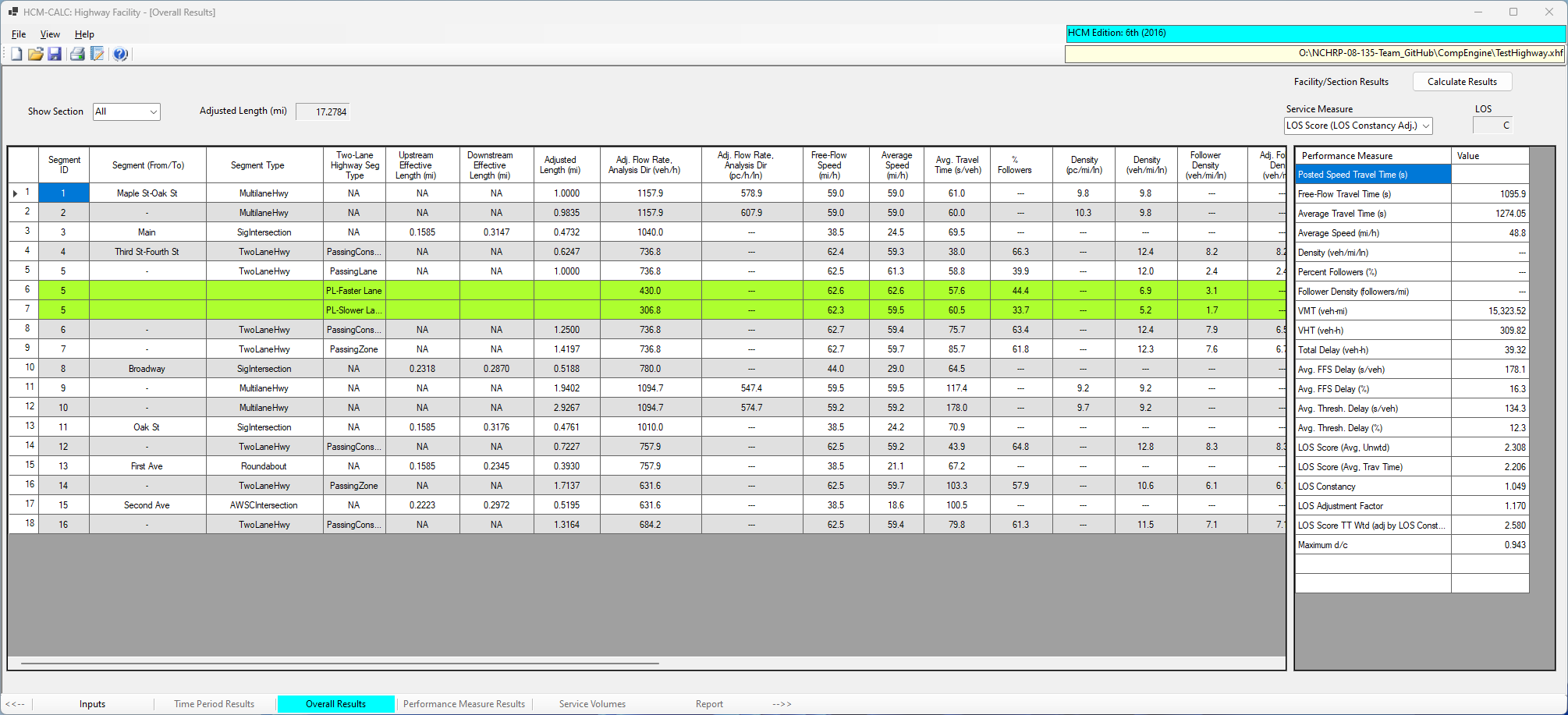Open the View menu

point(50,34)
